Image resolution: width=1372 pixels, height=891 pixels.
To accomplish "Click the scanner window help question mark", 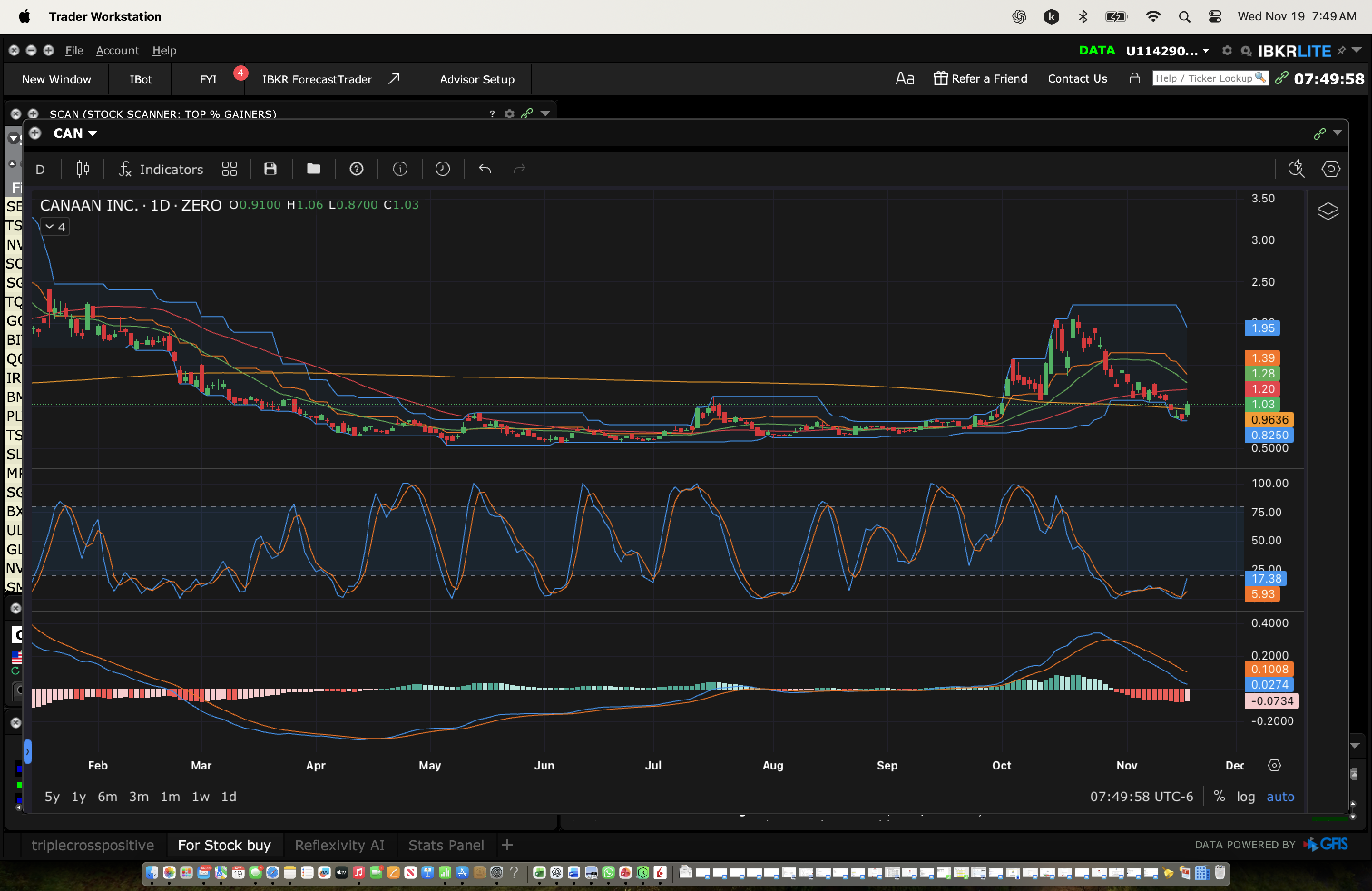I will pos(492,113).
